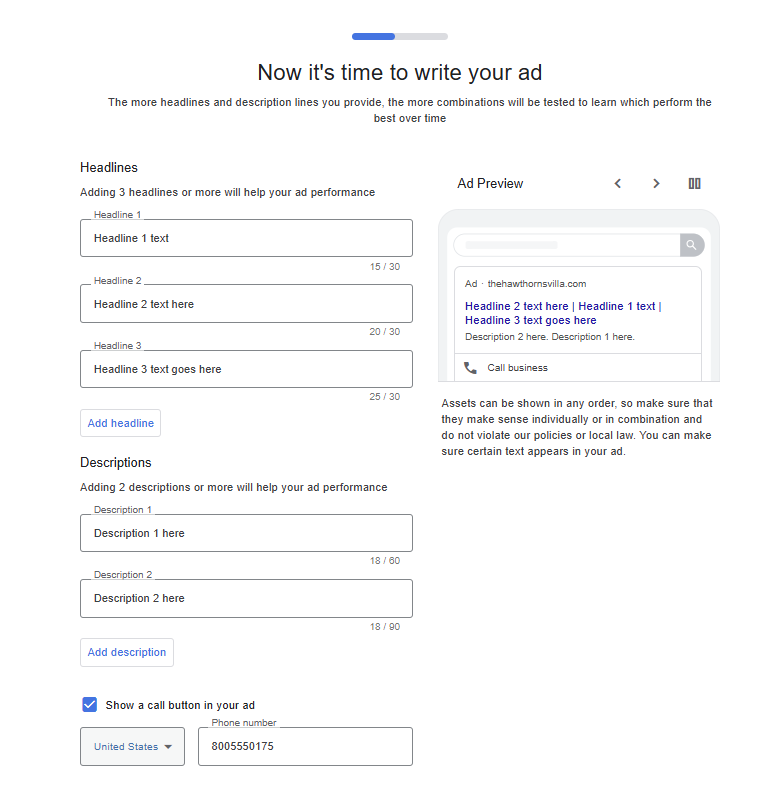
Task: Click the Add headline button
Action: click(x=120, y=423)
